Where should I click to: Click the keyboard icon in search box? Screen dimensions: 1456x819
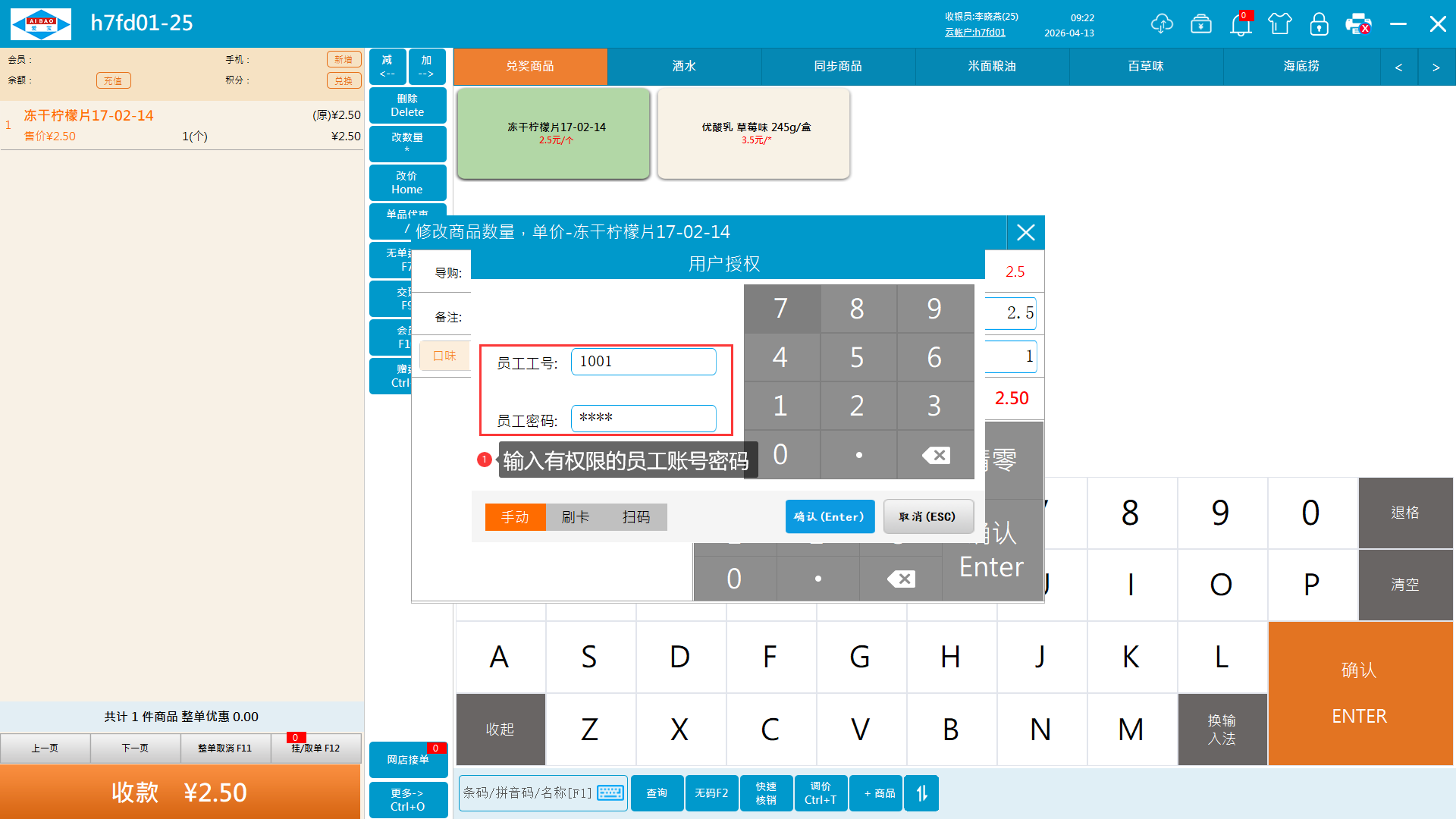pyautogui.click(x=610, y=793)
